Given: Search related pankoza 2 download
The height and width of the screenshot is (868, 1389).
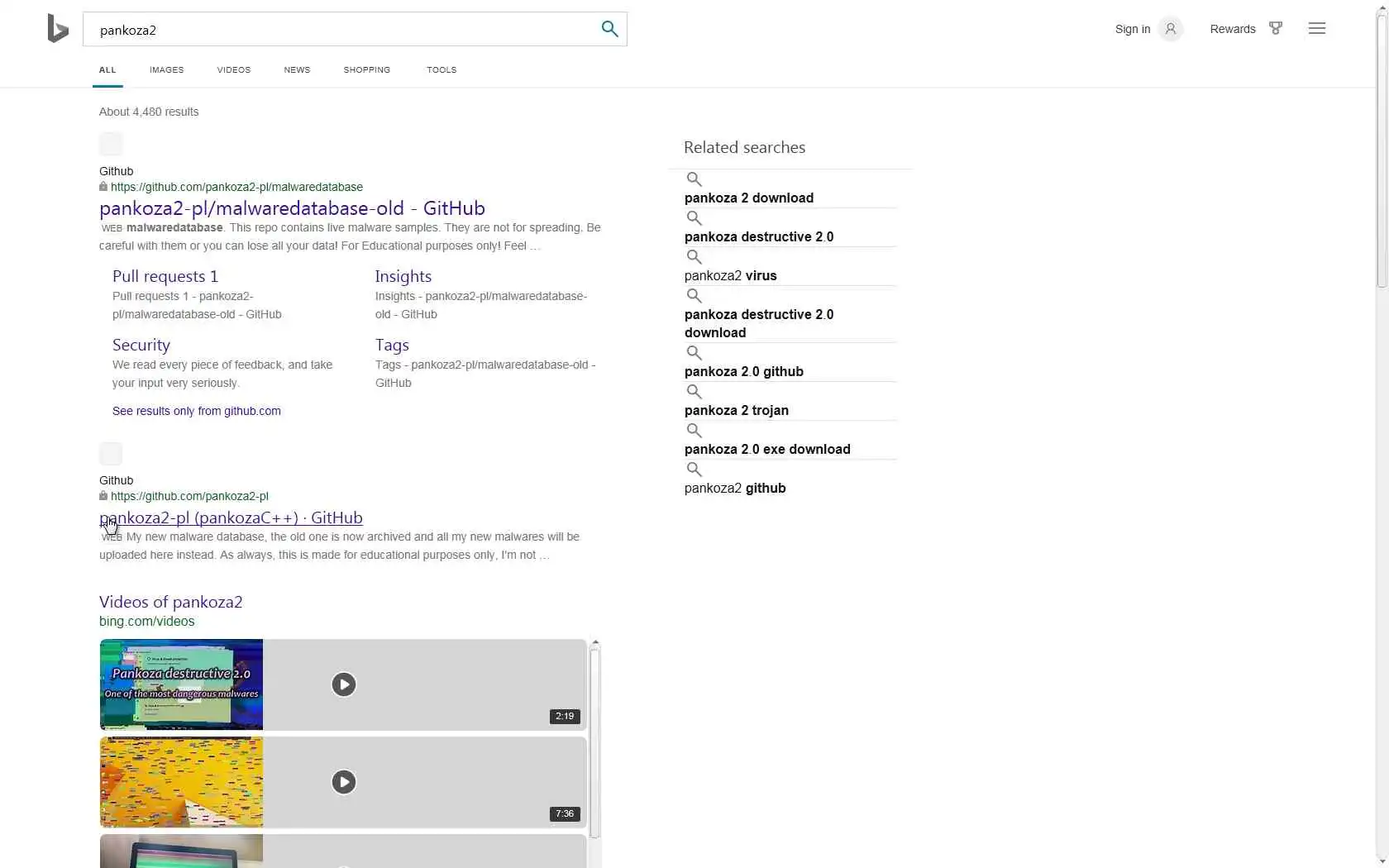Looking at the screenshot, I should click(748, 198).
